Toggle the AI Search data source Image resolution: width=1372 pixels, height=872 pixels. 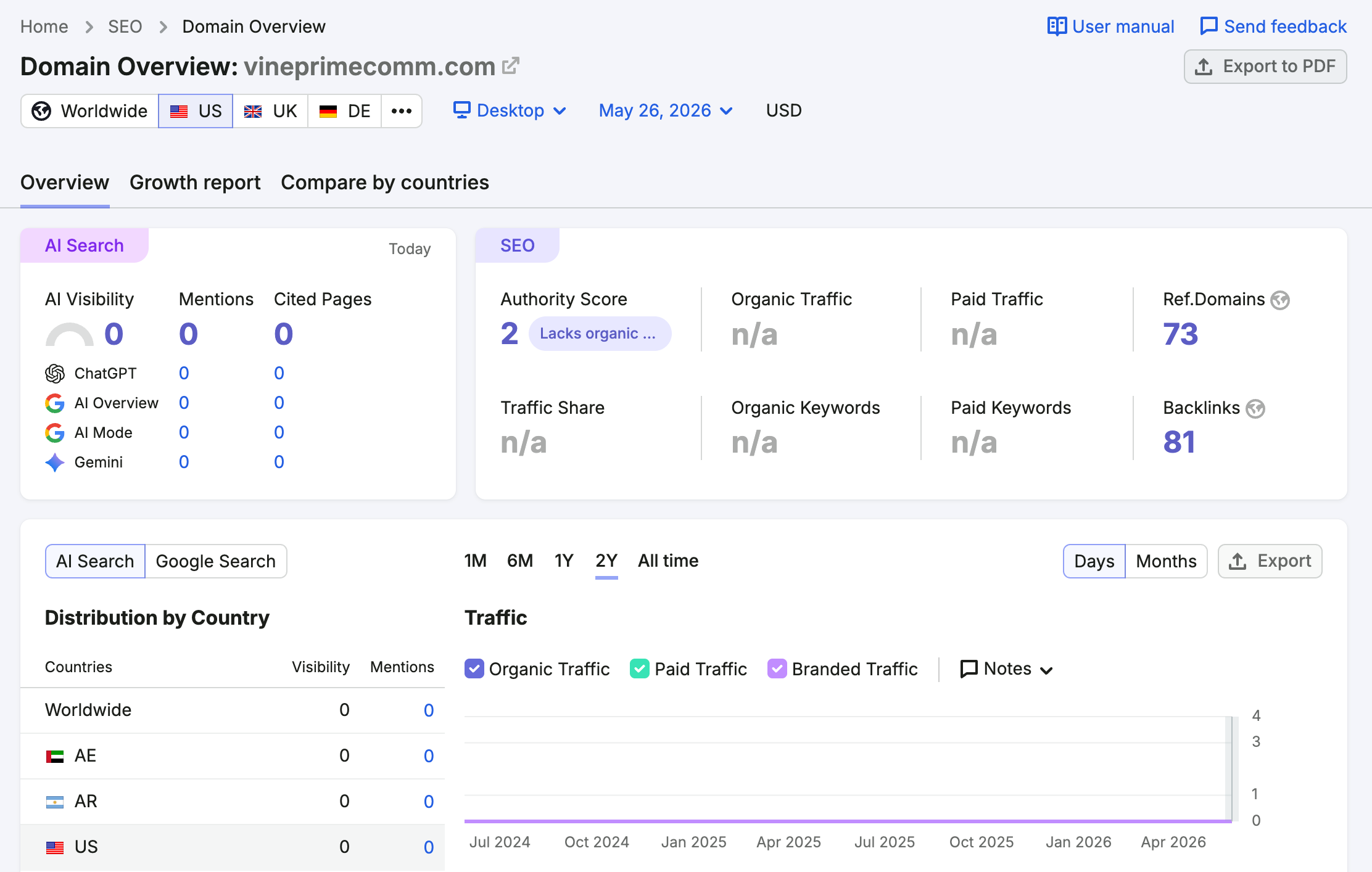point(95,561)
